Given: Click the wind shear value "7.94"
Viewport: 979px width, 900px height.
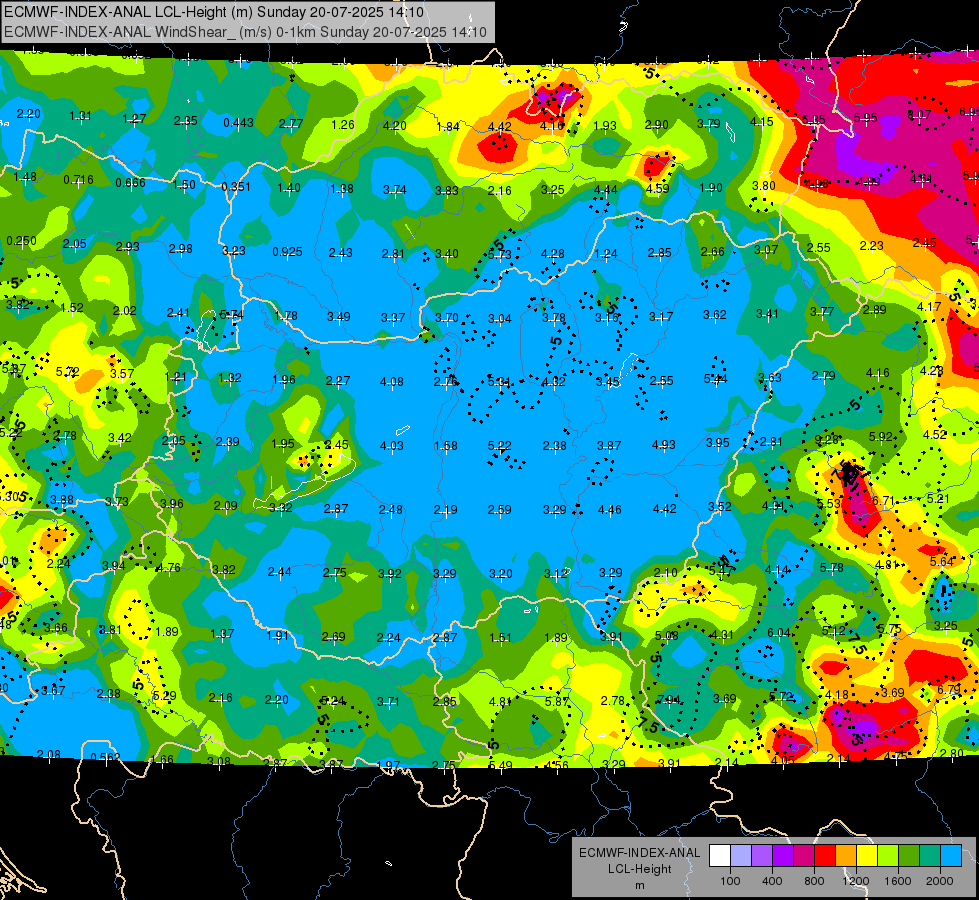Looking at the screenshot, I should coord(669,699).
